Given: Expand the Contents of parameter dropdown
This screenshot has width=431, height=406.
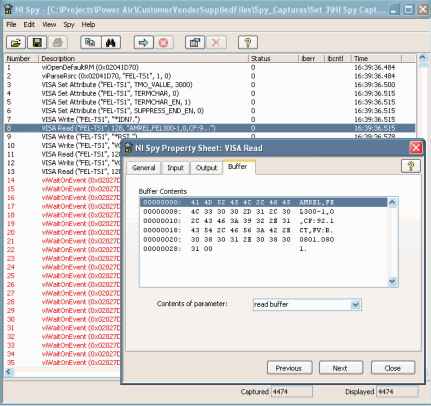Looking at the screenshot, I should pyautogui.click(x=356, y=304).
